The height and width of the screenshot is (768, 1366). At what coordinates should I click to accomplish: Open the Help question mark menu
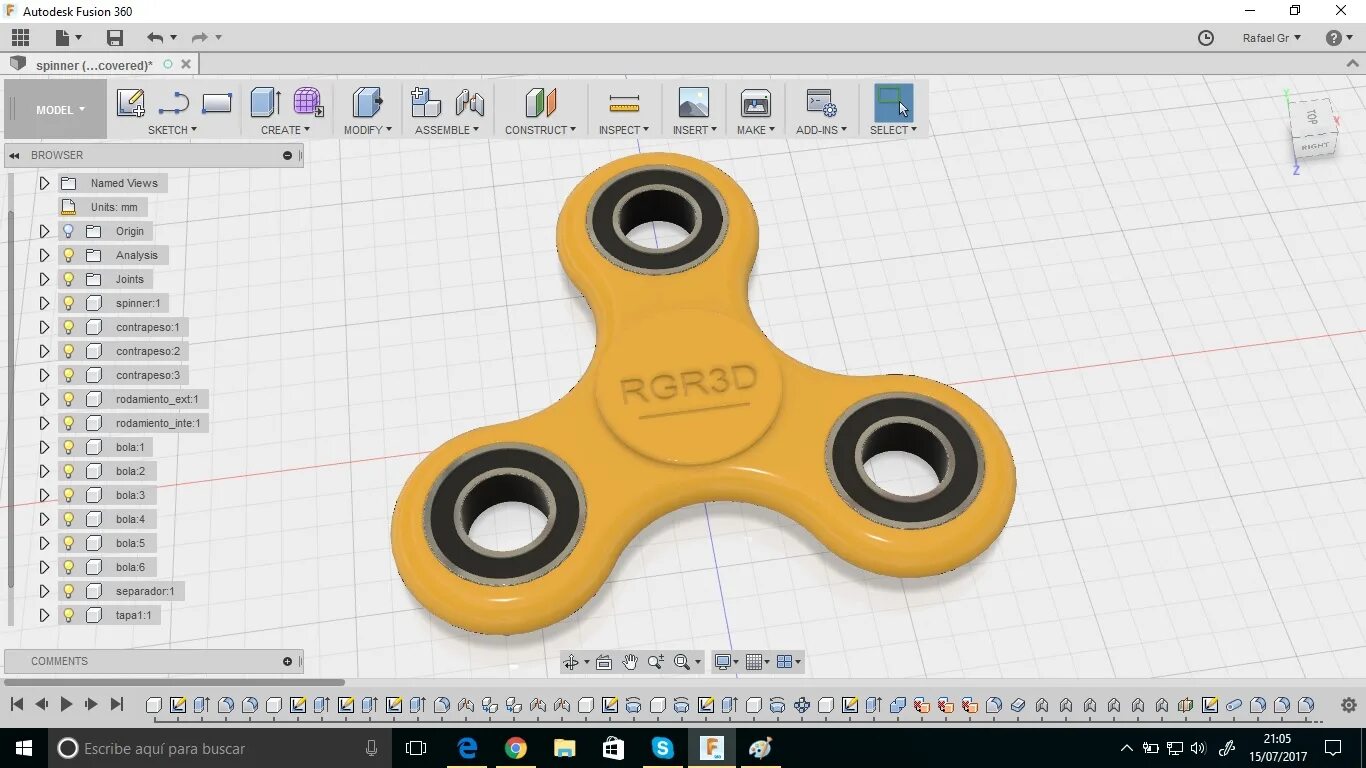tap(1339, 38)
